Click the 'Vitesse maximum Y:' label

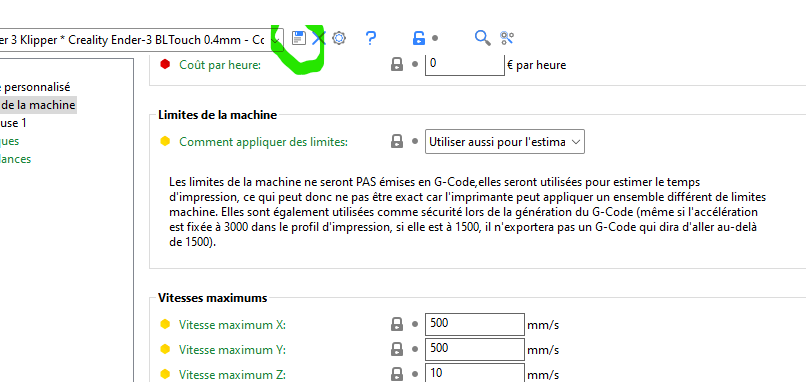232,350
